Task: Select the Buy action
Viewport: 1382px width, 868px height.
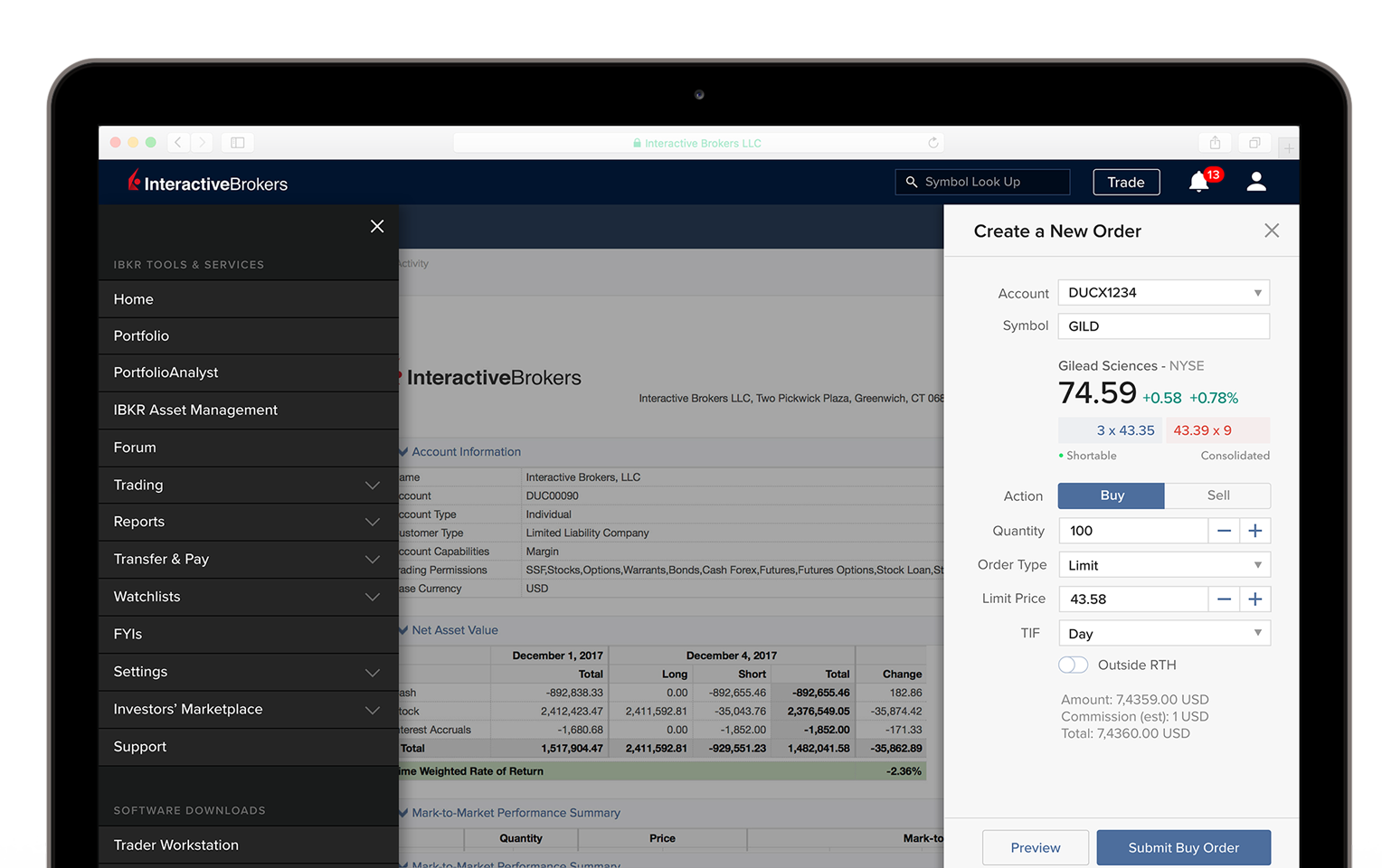Action: pos(1111,495)
